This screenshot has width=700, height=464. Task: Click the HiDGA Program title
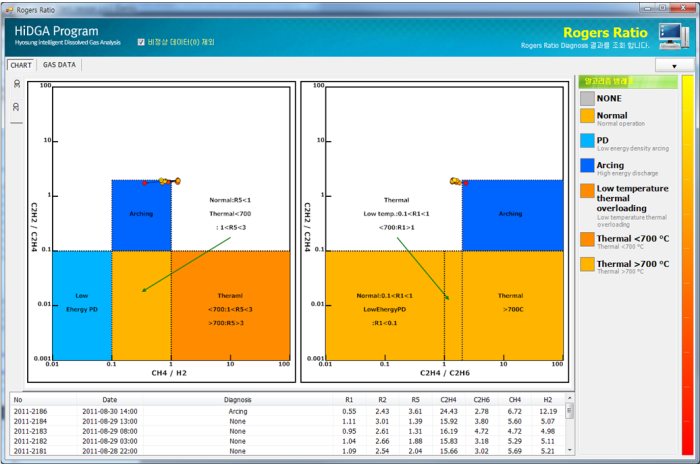56,31
